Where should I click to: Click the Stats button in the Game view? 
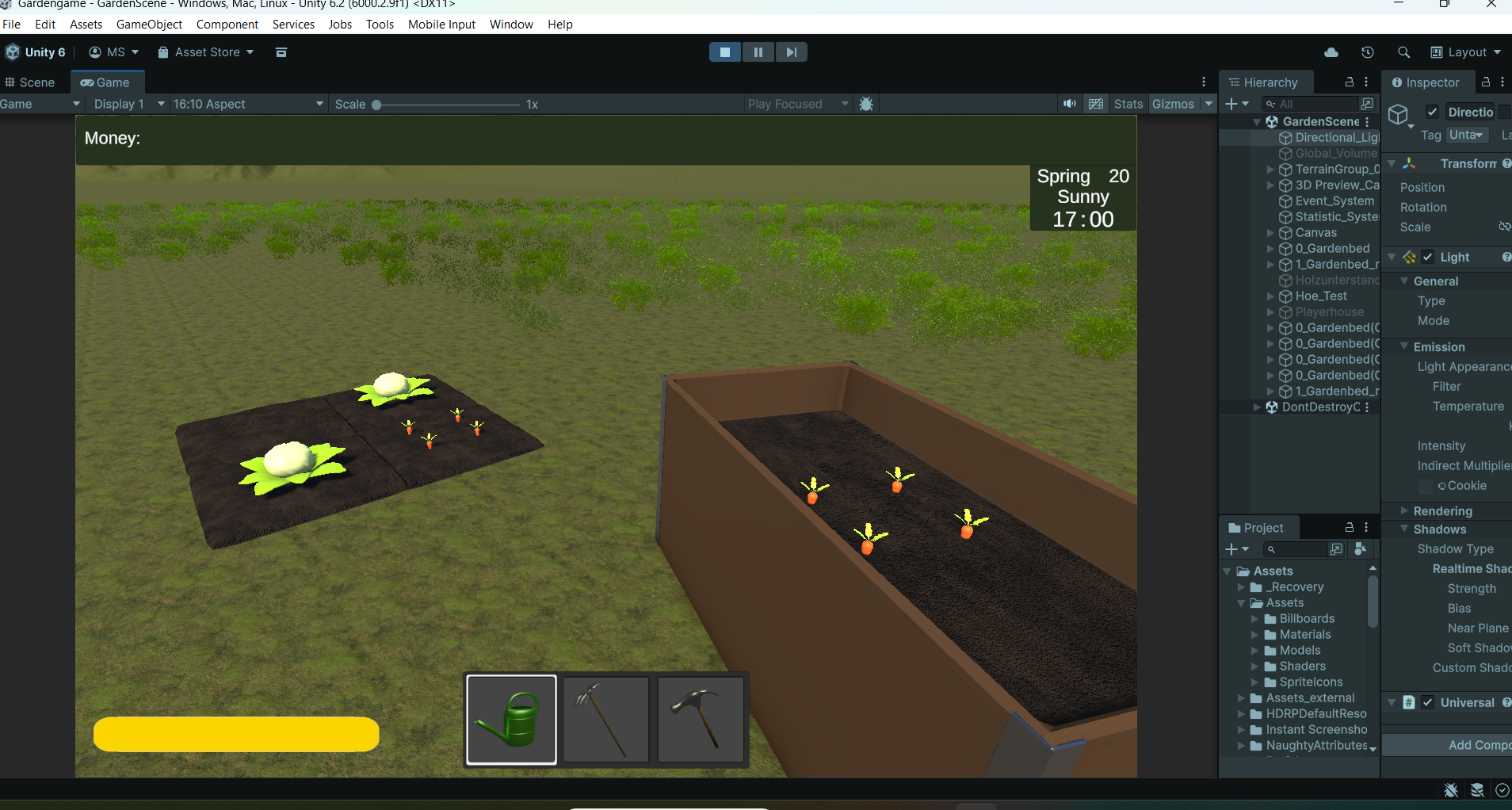(x=1128, y=104)
